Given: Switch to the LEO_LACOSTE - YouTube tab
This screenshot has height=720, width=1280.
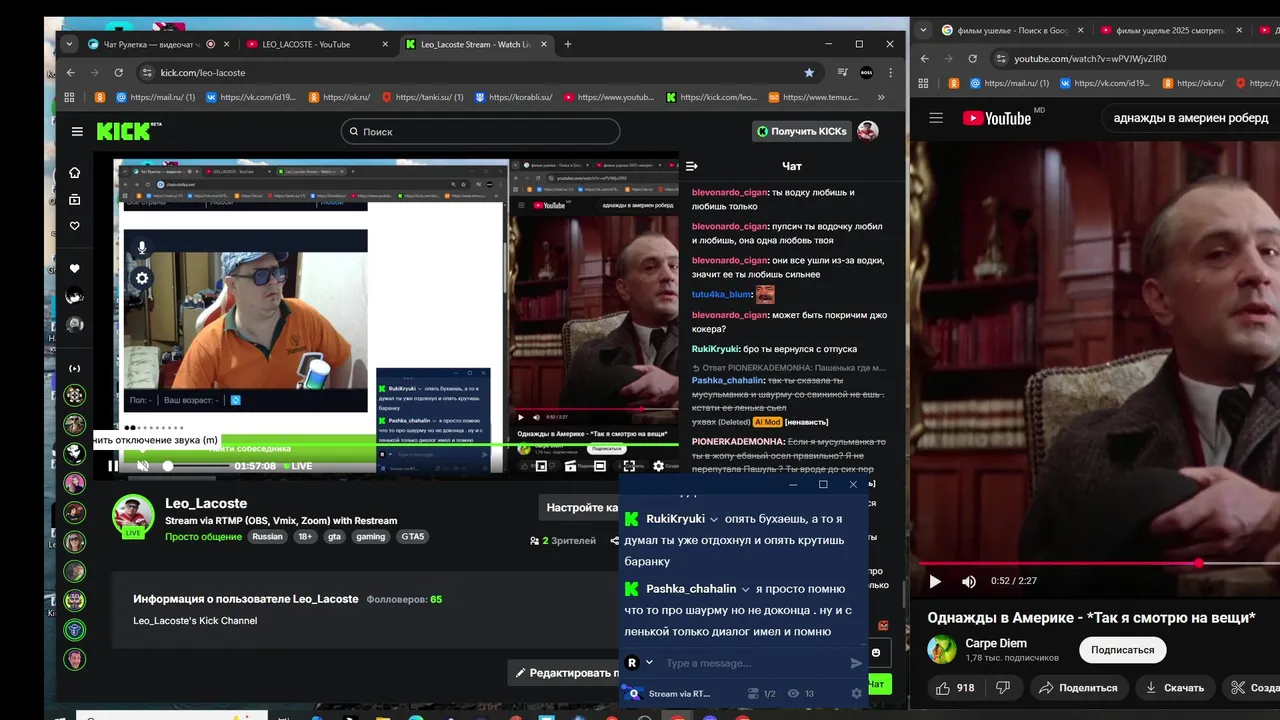Looking at the screenshot, I should [x=317, y=44].
